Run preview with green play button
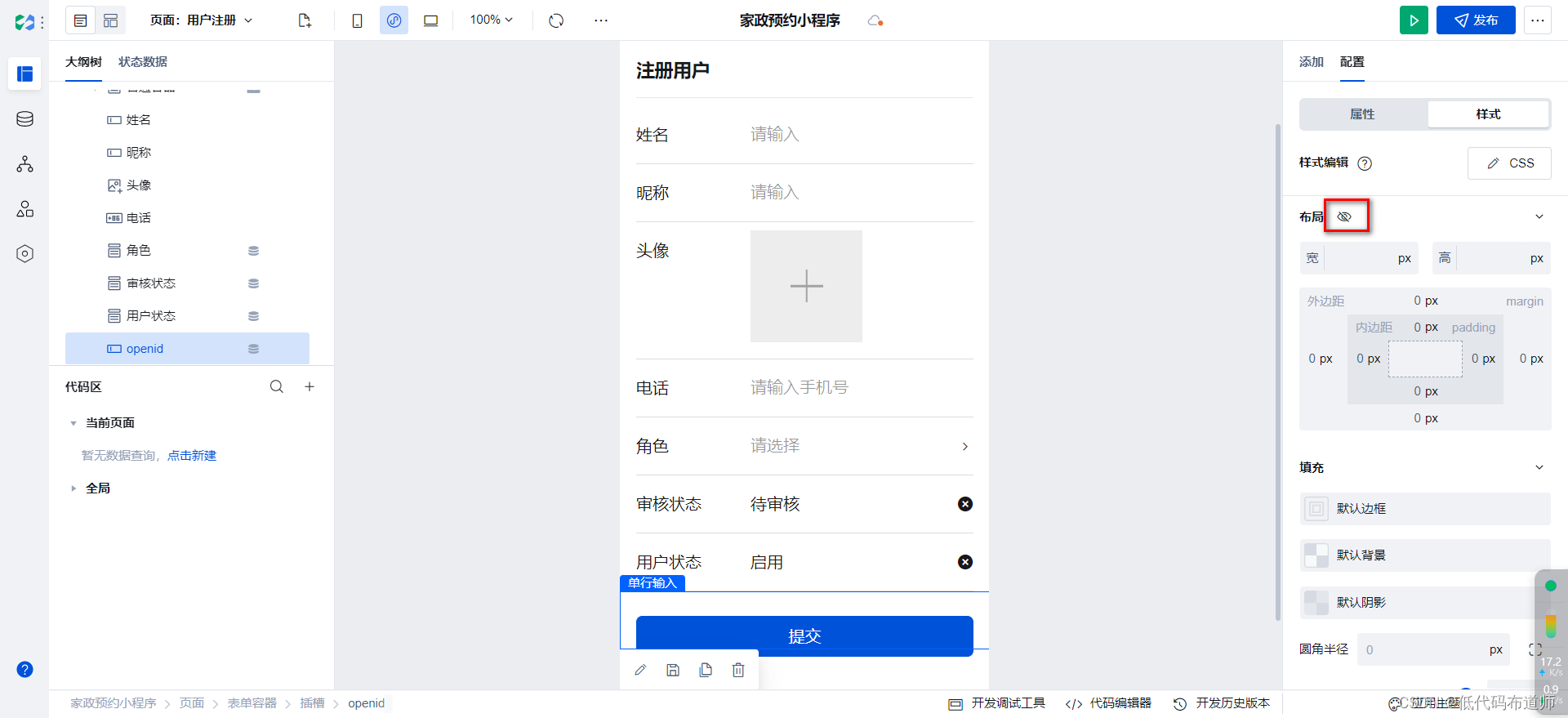Image resolution: width=1568 pixels, height=718 pixels. [x=1414, y=20]
